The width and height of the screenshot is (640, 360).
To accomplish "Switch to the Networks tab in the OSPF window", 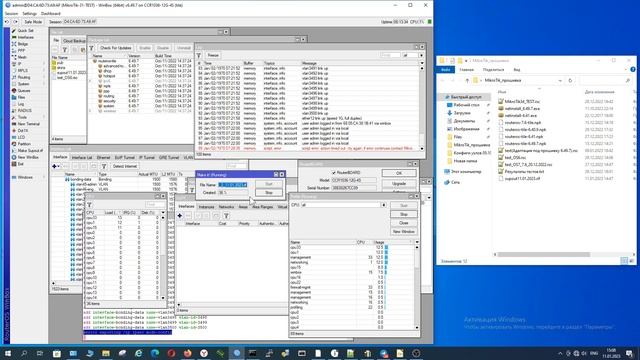I will [227, 207].
